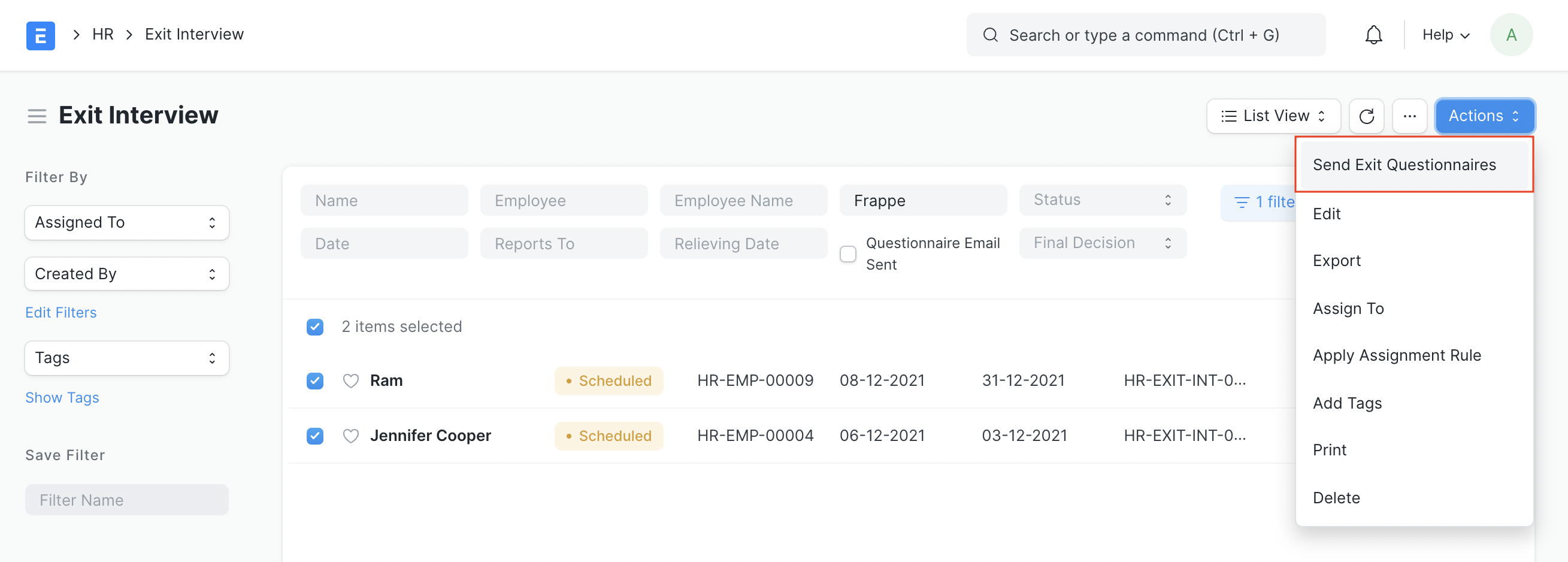
Task: Open the three-dots more options menu
Action: 1409,116
